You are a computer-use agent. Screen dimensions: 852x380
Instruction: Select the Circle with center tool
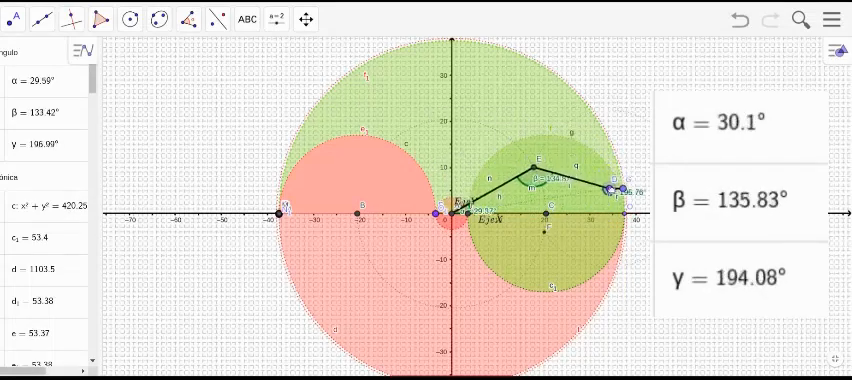click(x=130, y=20)
